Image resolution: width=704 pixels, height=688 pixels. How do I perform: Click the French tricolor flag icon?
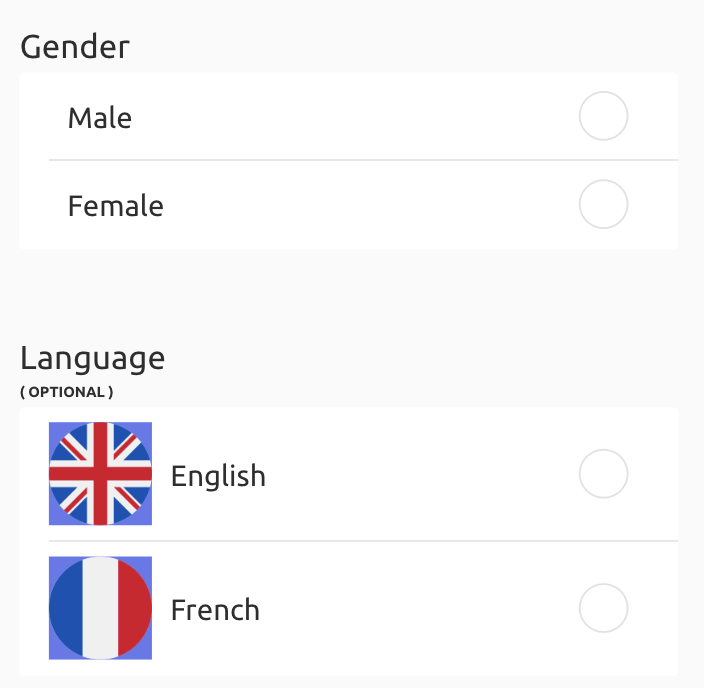[100, 608]
